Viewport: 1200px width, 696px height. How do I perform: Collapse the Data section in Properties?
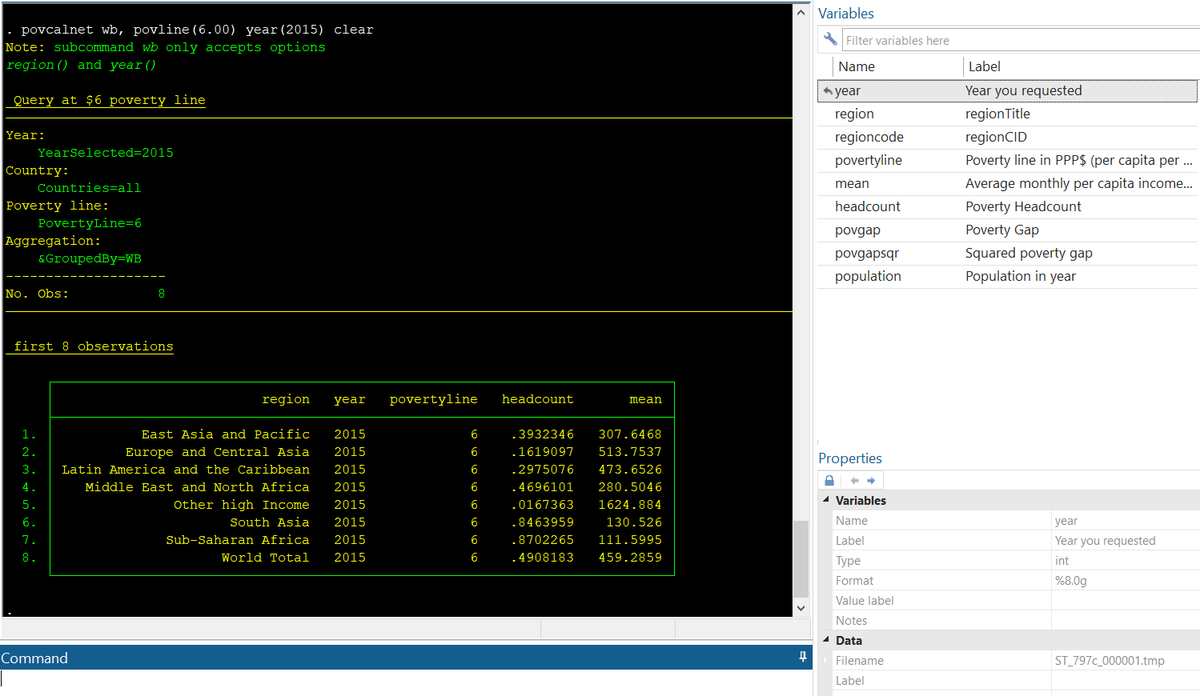click(x=825, y=641)
